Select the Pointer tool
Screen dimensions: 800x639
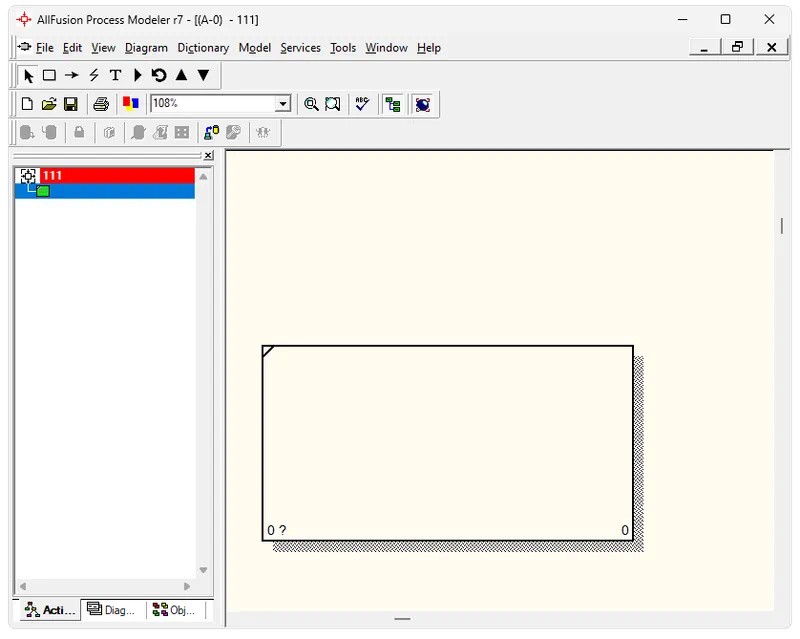pos(28,76)
